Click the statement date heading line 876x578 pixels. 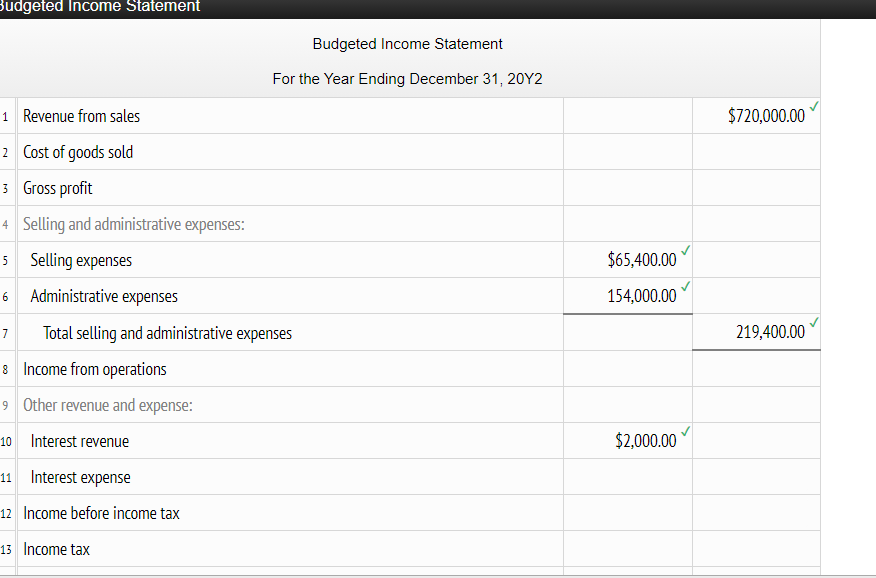click(x=407, y=78)
